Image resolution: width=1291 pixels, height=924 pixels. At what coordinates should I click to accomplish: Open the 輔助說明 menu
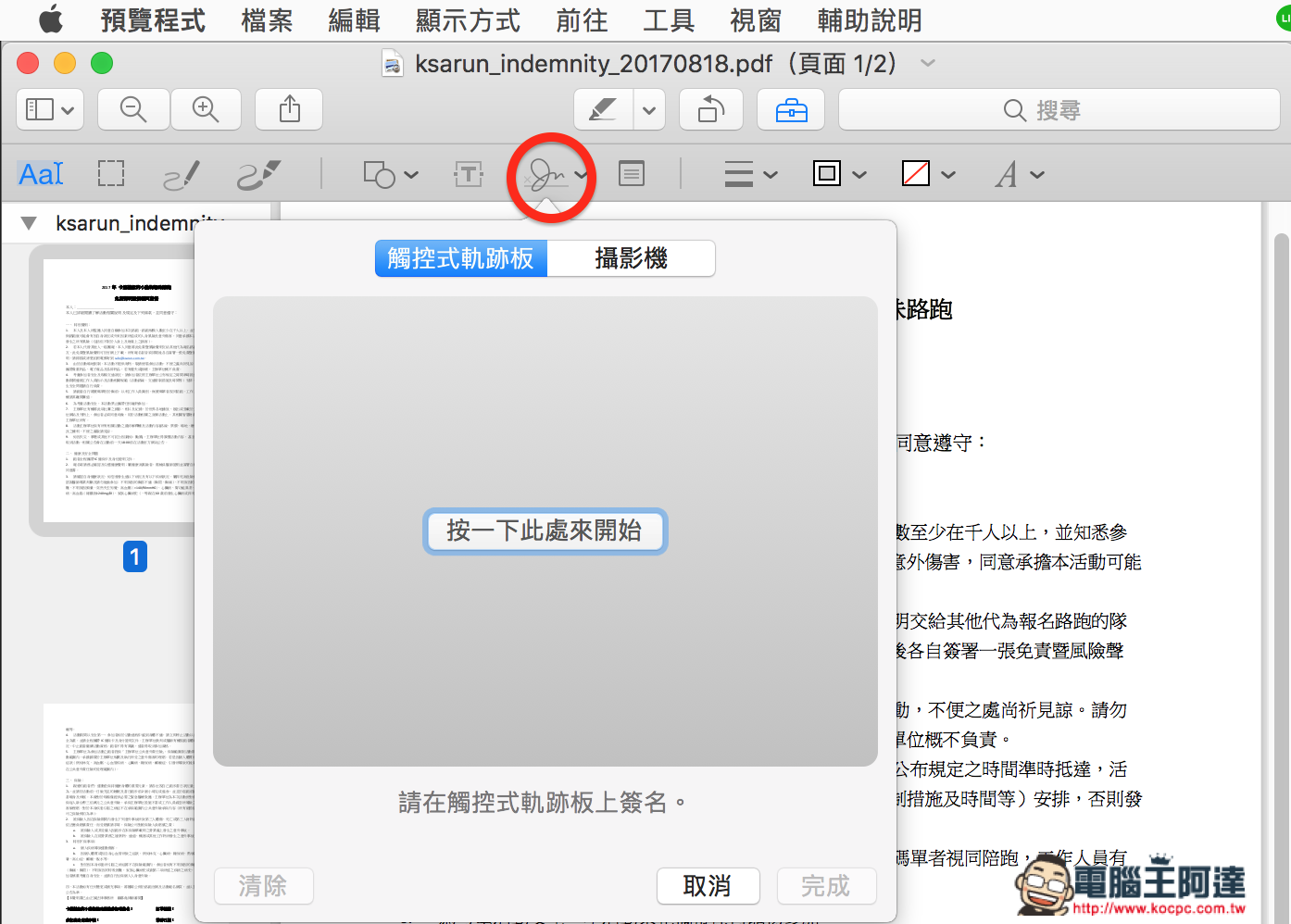[870, 19]
